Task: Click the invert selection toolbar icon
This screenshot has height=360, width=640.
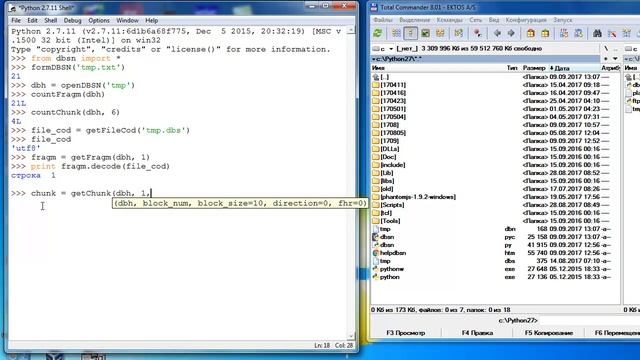Action: tap(458, 33)
